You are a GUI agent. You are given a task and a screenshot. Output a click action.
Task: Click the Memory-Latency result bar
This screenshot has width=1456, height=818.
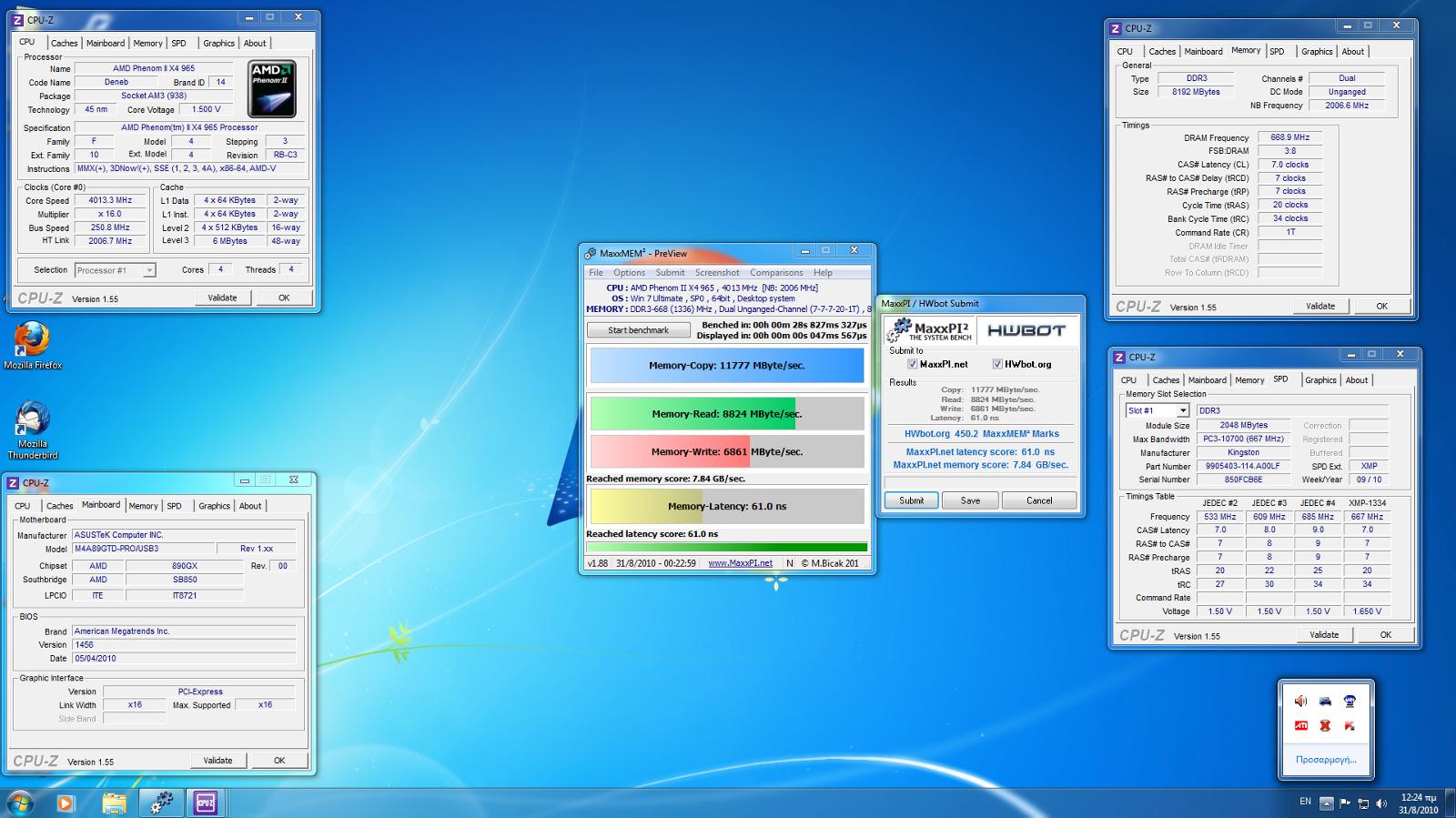pyautogui.click(x=727, y=506)
